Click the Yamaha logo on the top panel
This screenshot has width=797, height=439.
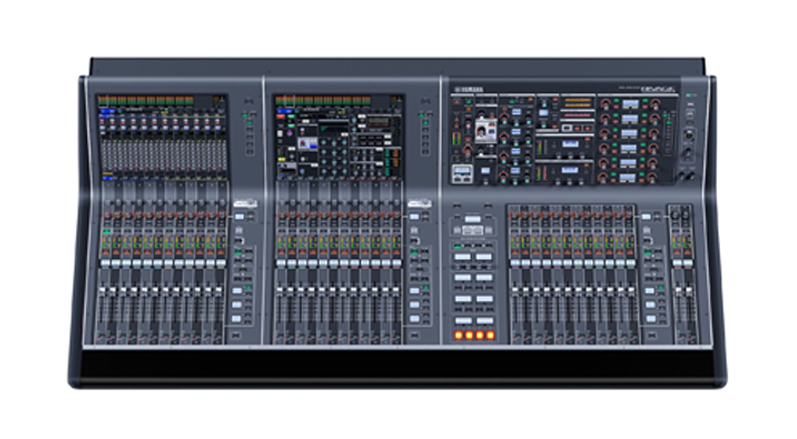[x=468, y=90]
